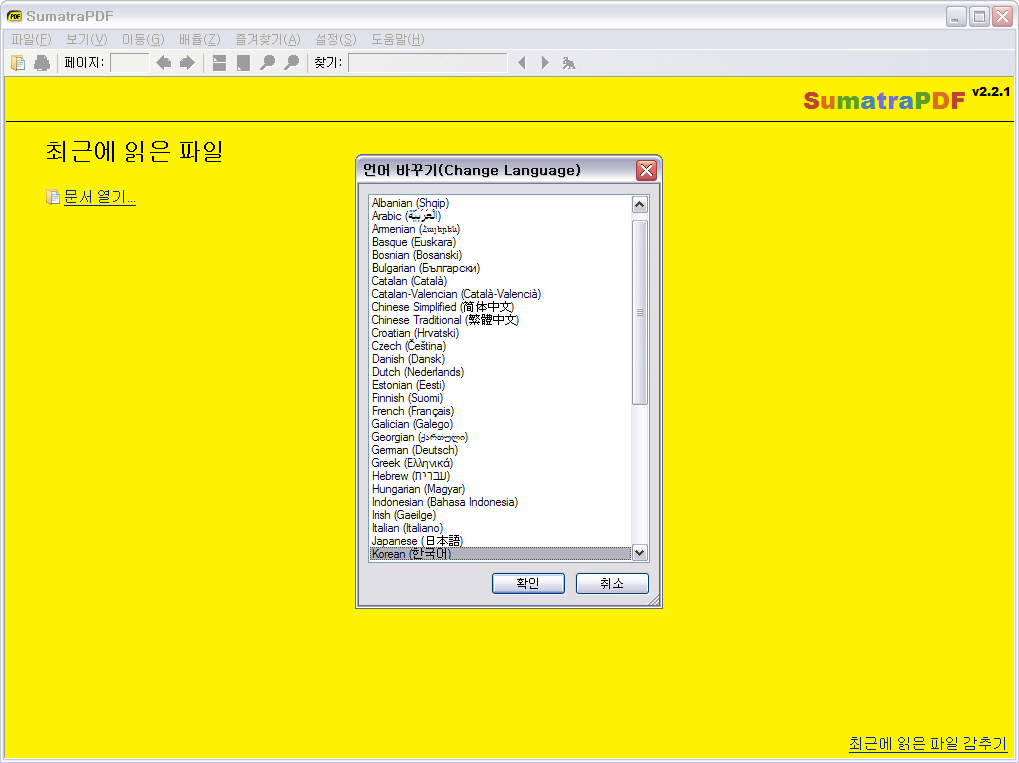
Task: Click the document icon beside 문서 열기
Action: point(53,197)
